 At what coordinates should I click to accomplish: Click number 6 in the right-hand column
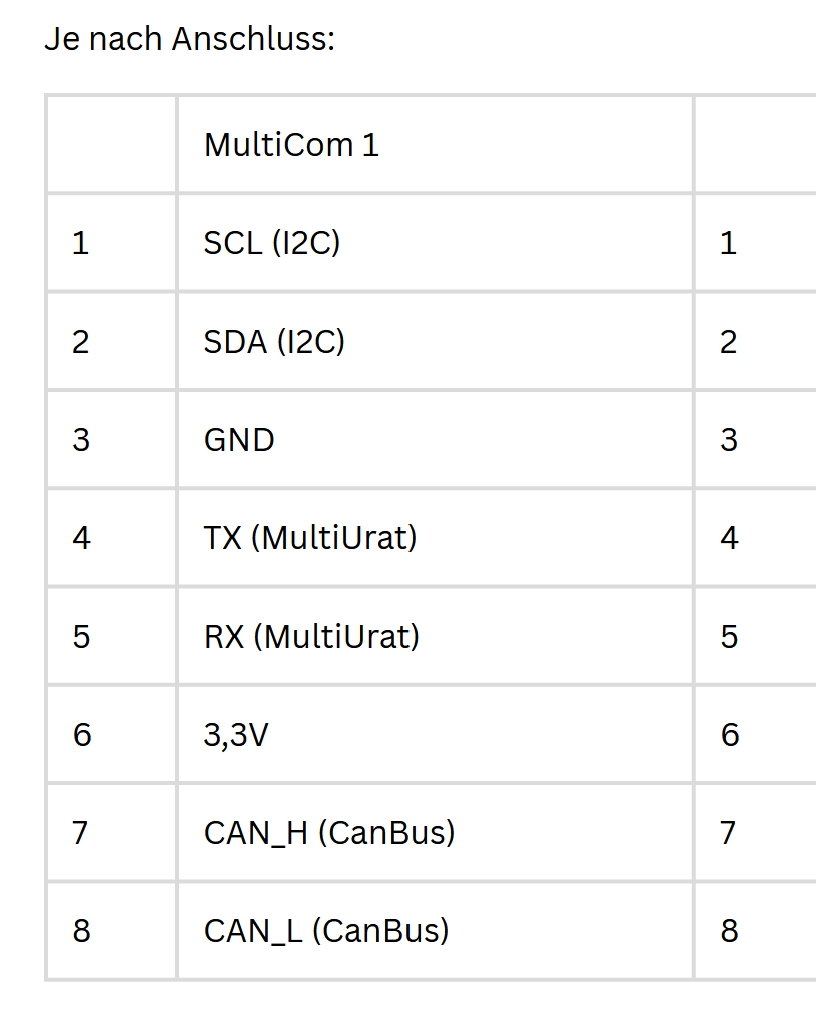click(729, 735)
